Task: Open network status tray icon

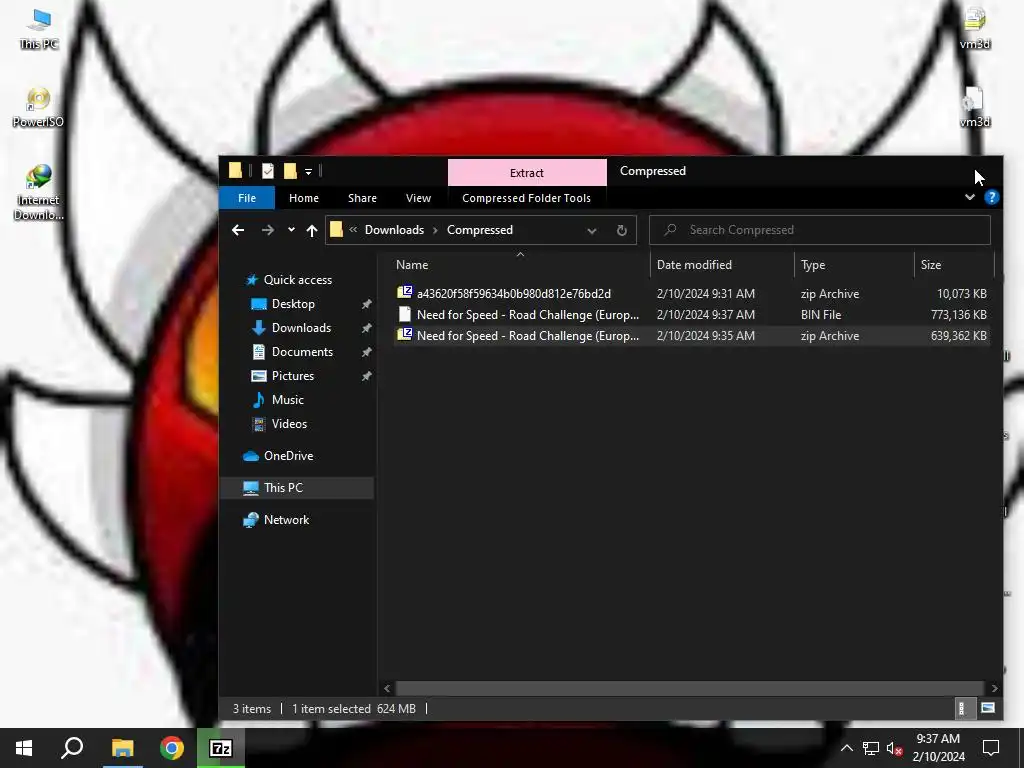Action: [871, 748]
